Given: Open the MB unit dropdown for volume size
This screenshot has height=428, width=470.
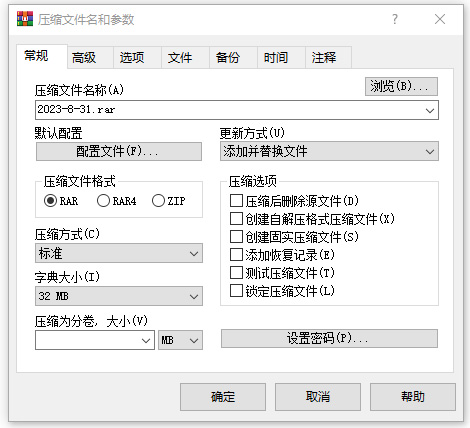Looking at the screenshot, I should [x=180, y=340].
